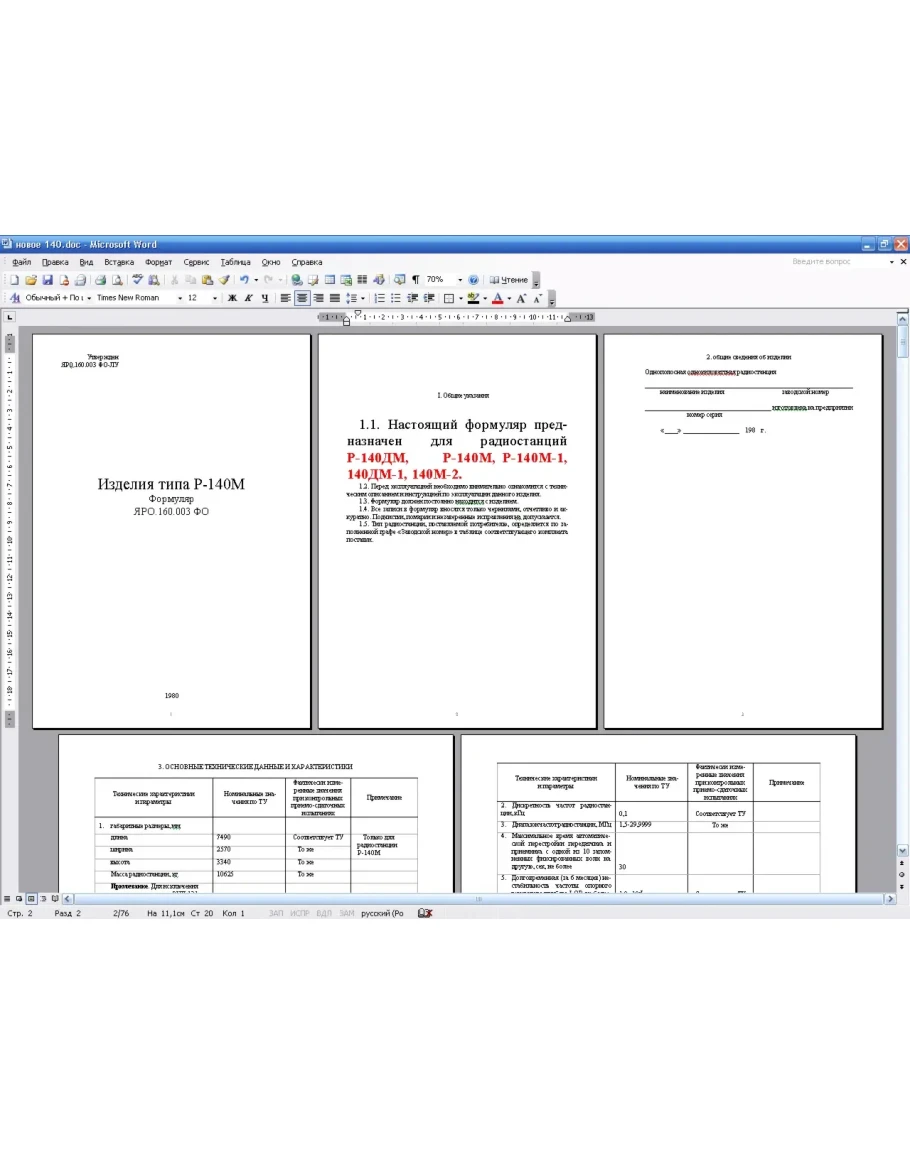
Task: Click the spelling check icon
Action: coord(138,280)
